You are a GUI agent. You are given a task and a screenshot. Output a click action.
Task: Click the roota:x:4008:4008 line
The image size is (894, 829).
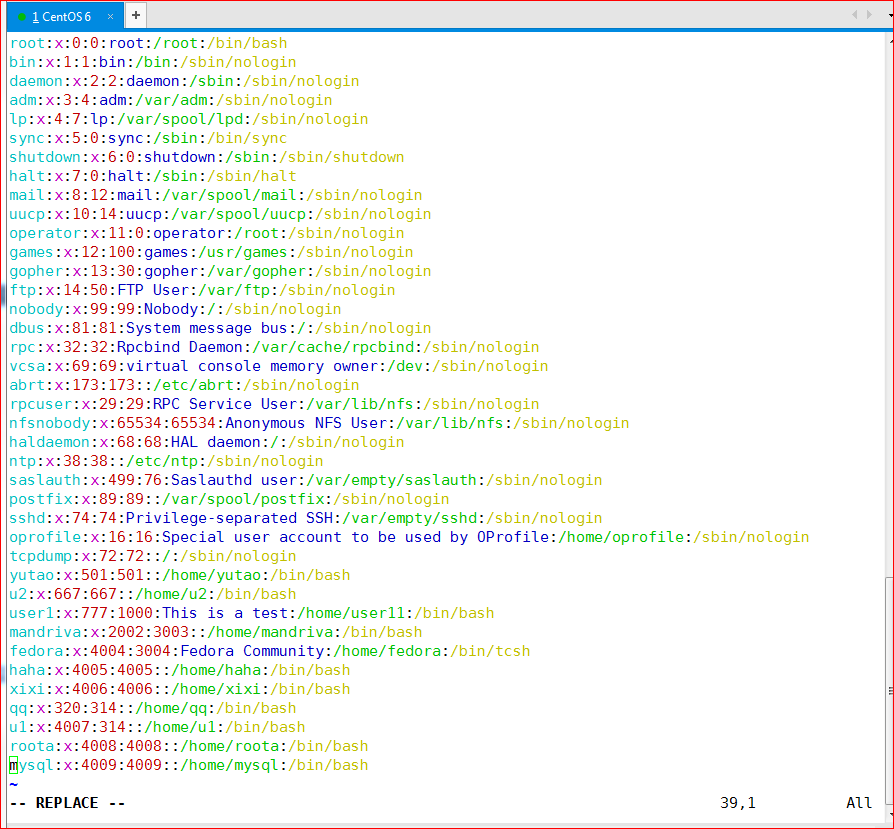coord(189,746)
